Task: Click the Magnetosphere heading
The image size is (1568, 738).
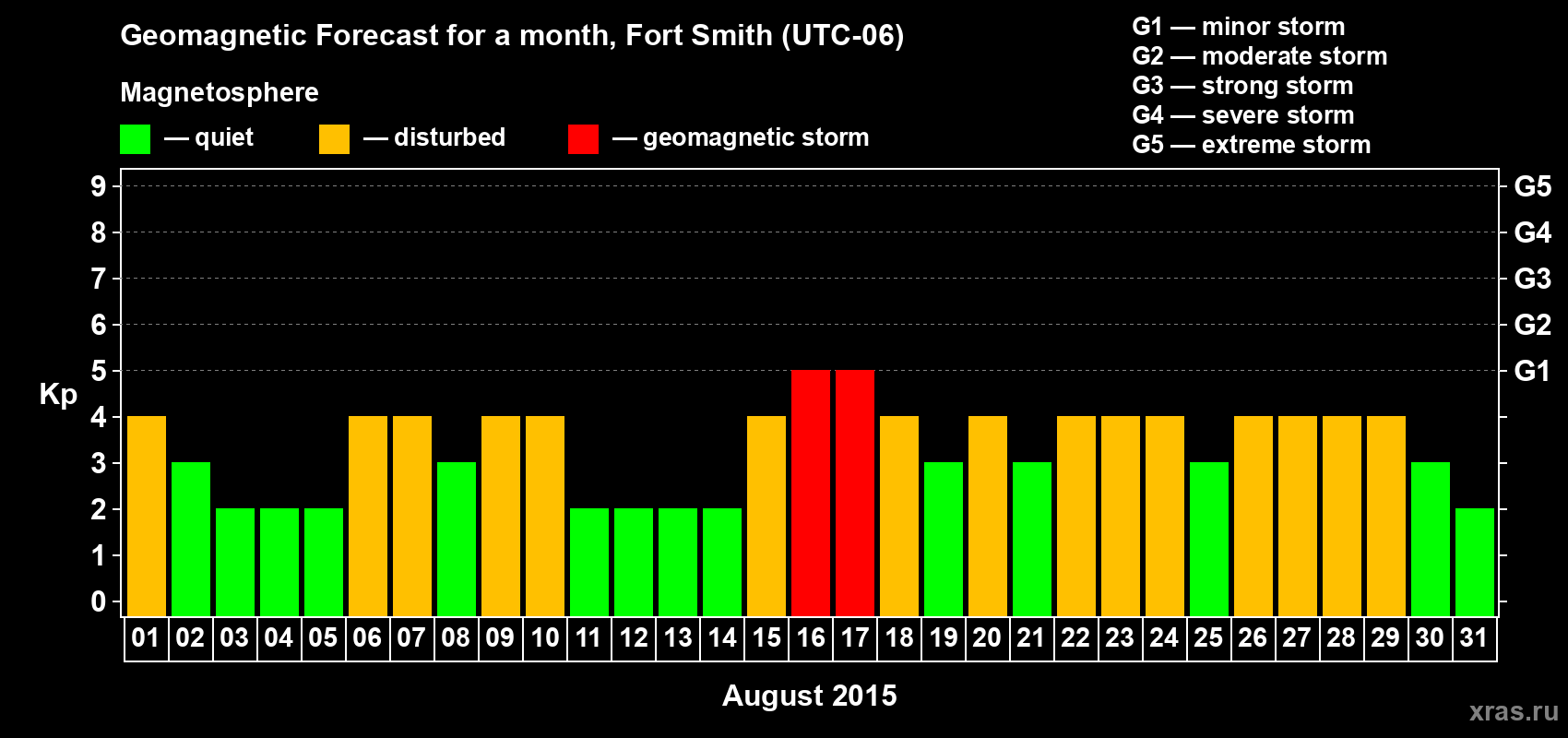Action: pos(220,92)
